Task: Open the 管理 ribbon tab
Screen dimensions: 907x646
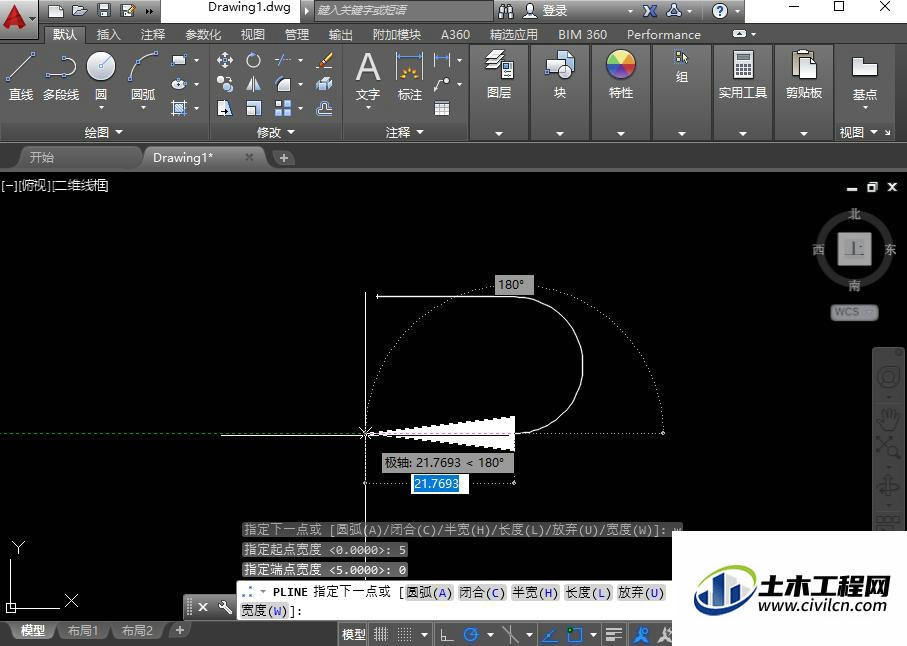Action: pyautogui.click(x=297, y=35)
